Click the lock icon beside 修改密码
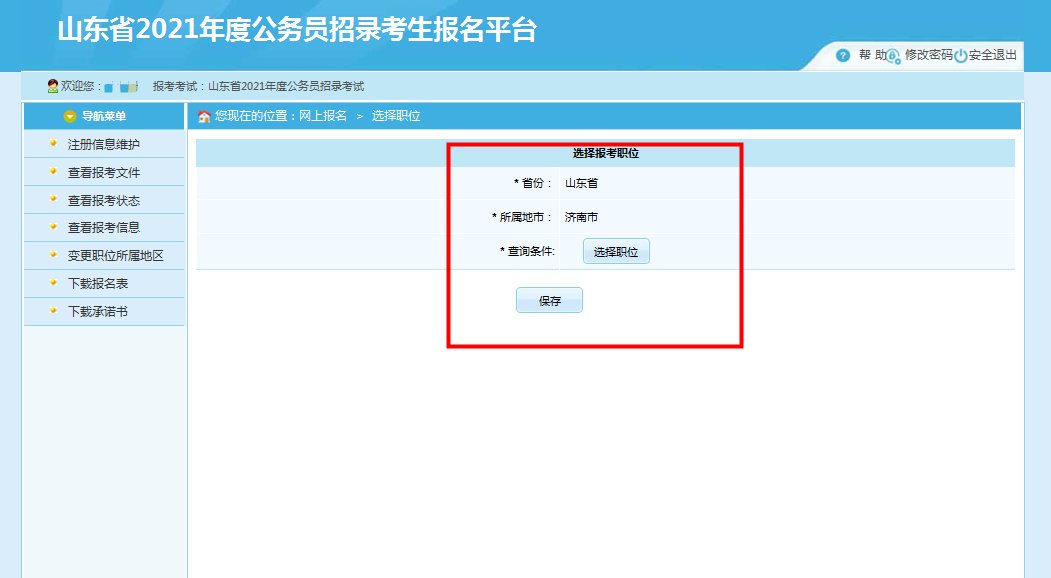The image size is (1051, 578). pyautogui.click(x=893, y=56)
